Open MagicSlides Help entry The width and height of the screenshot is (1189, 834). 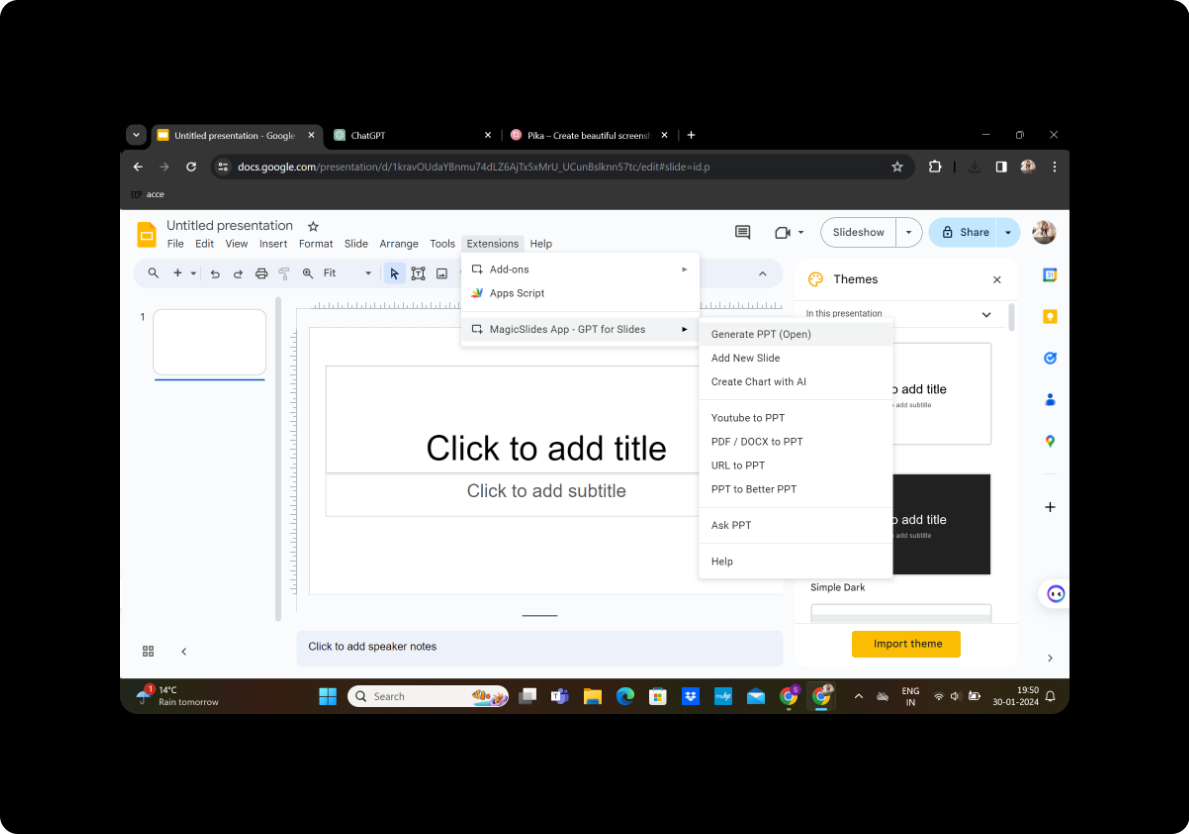[795, 562]
